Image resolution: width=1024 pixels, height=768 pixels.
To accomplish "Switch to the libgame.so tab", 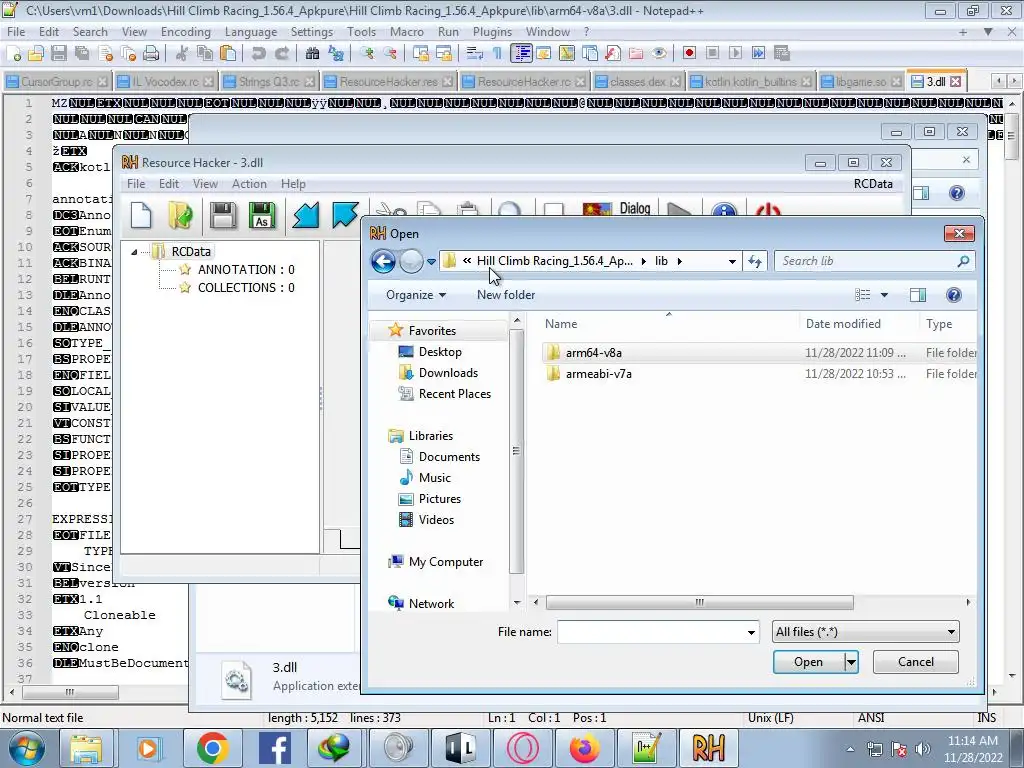I will (861, 82).
